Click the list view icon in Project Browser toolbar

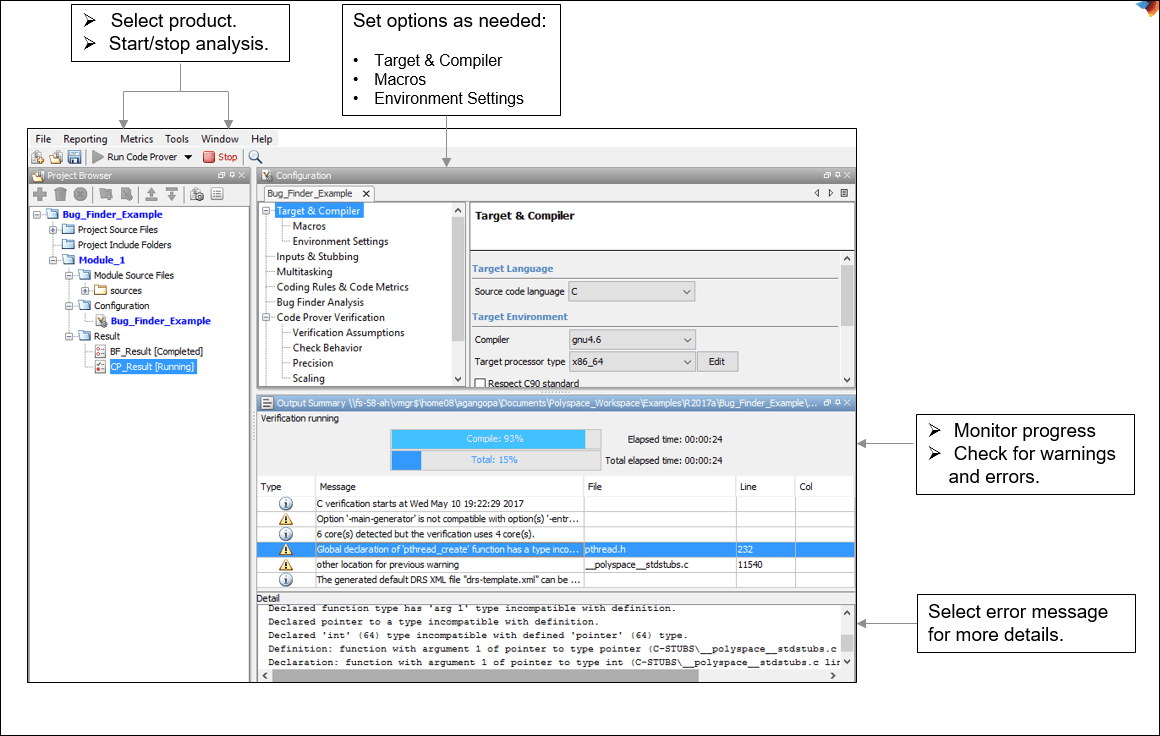pyautogui.click(x=217, y=194)
